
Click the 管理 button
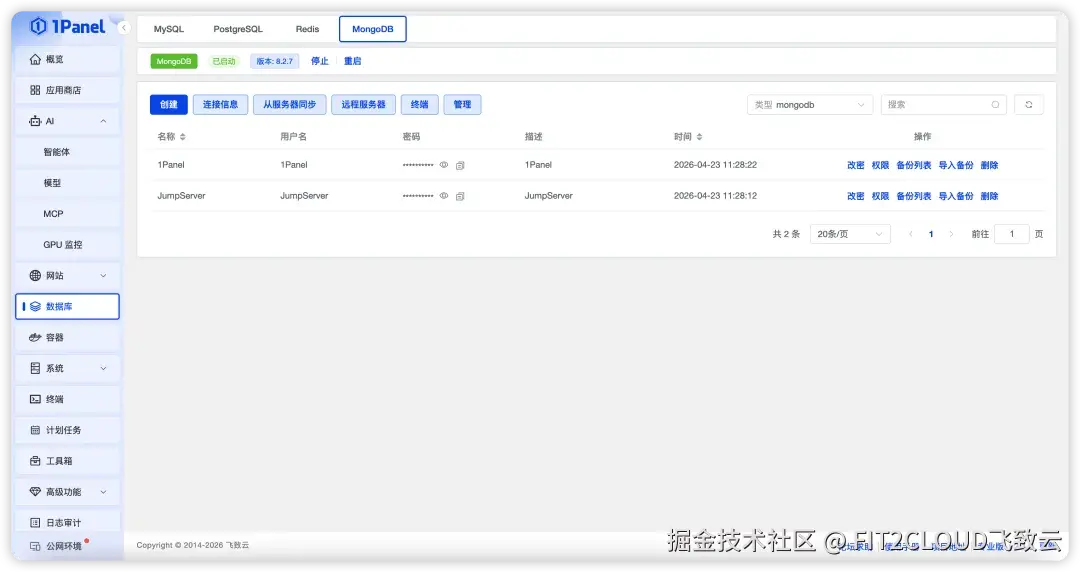point(462,105)
